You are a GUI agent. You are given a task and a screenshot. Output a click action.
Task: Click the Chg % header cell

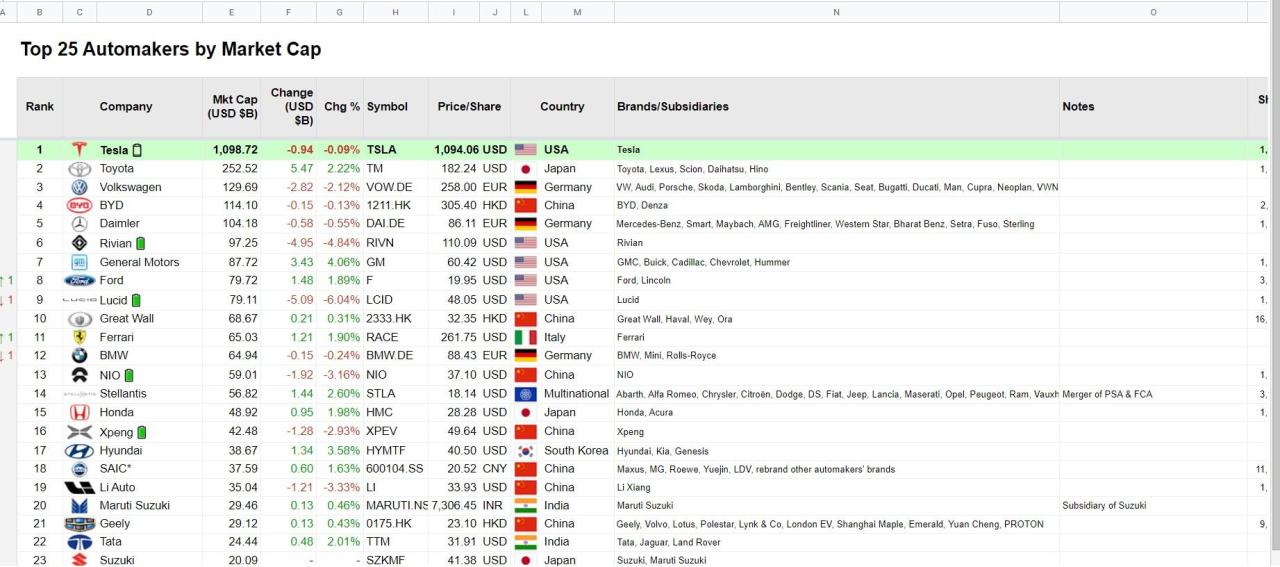pos(342,107)
